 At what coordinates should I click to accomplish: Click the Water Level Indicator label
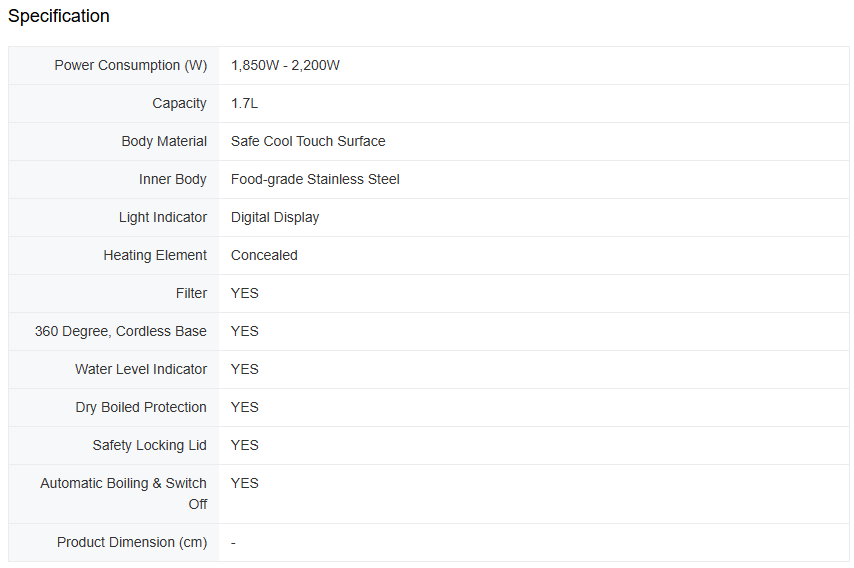pos(141,369)
